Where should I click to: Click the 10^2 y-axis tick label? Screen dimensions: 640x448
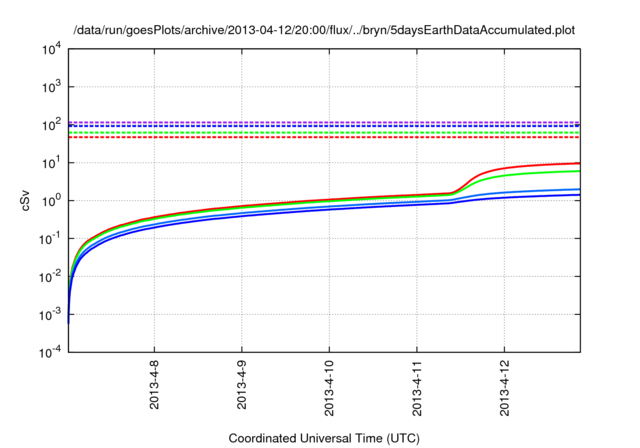(52, 125)
